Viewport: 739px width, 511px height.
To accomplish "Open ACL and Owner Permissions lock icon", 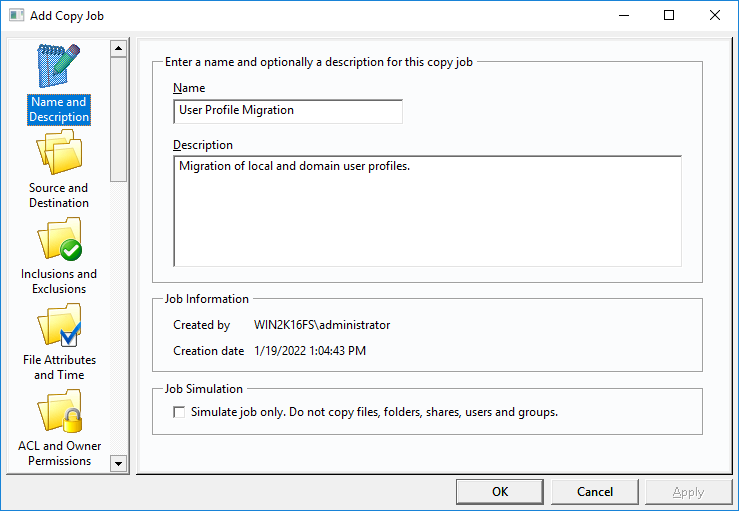I will click(x=59, y=411).
